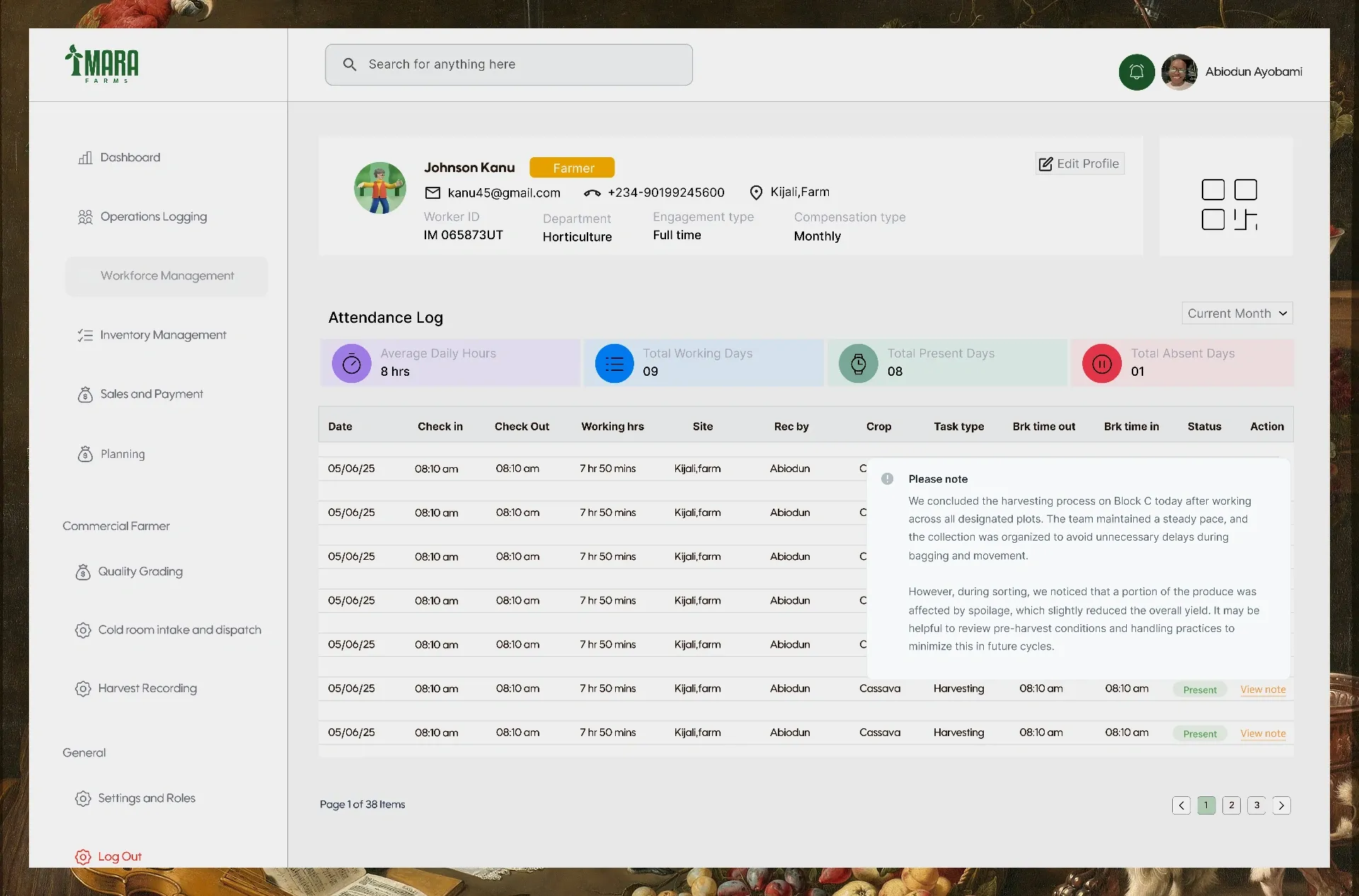
Task: Click the notification bell icon
Action: click(1136, 71)
